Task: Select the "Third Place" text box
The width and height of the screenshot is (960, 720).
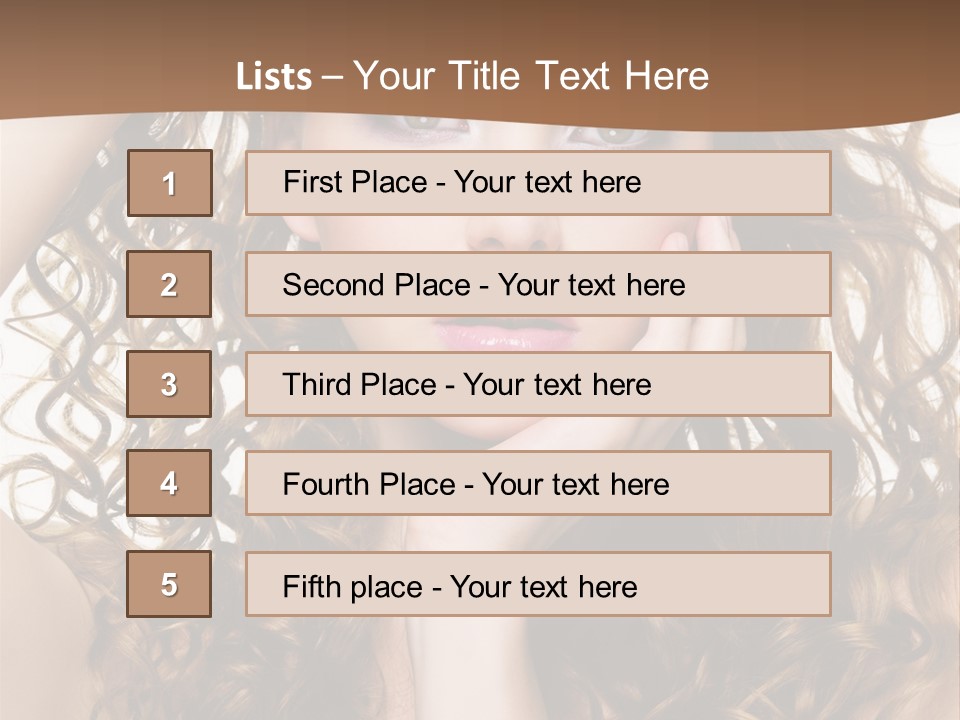Action: coord(538,384)
